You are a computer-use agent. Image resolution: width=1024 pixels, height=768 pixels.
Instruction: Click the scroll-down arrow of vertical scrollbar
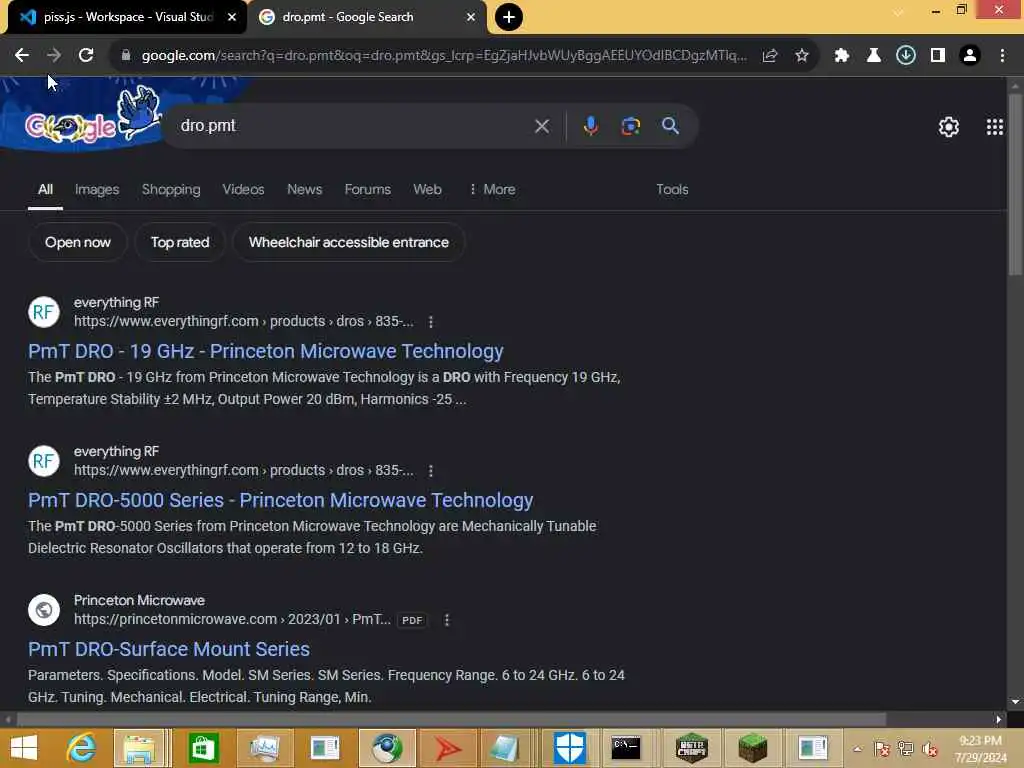(x=1014, y=702)
